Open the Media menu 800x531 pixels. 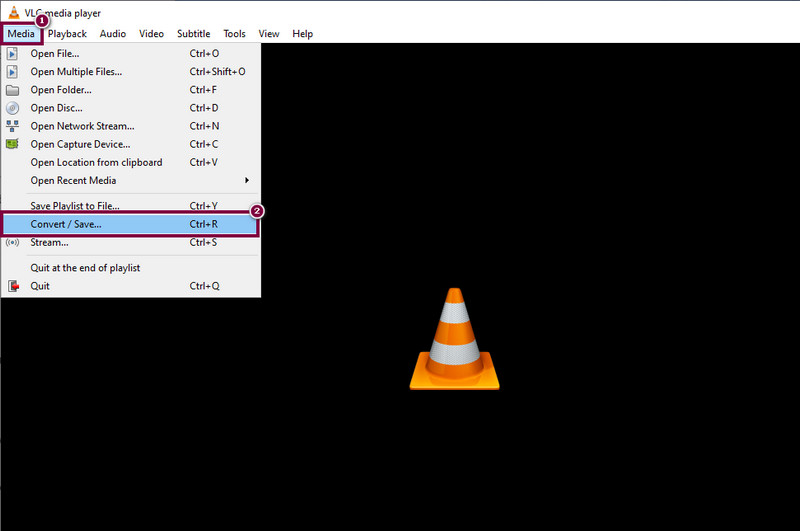click(x=21, y=34)
